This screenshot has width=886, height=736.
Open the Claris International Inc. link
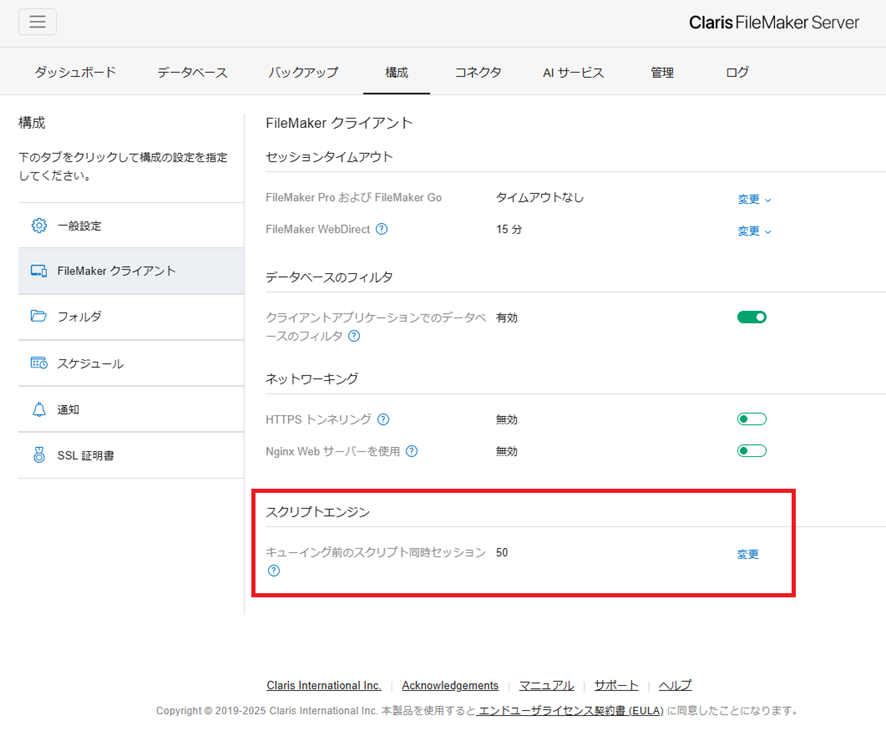point(324,685)
